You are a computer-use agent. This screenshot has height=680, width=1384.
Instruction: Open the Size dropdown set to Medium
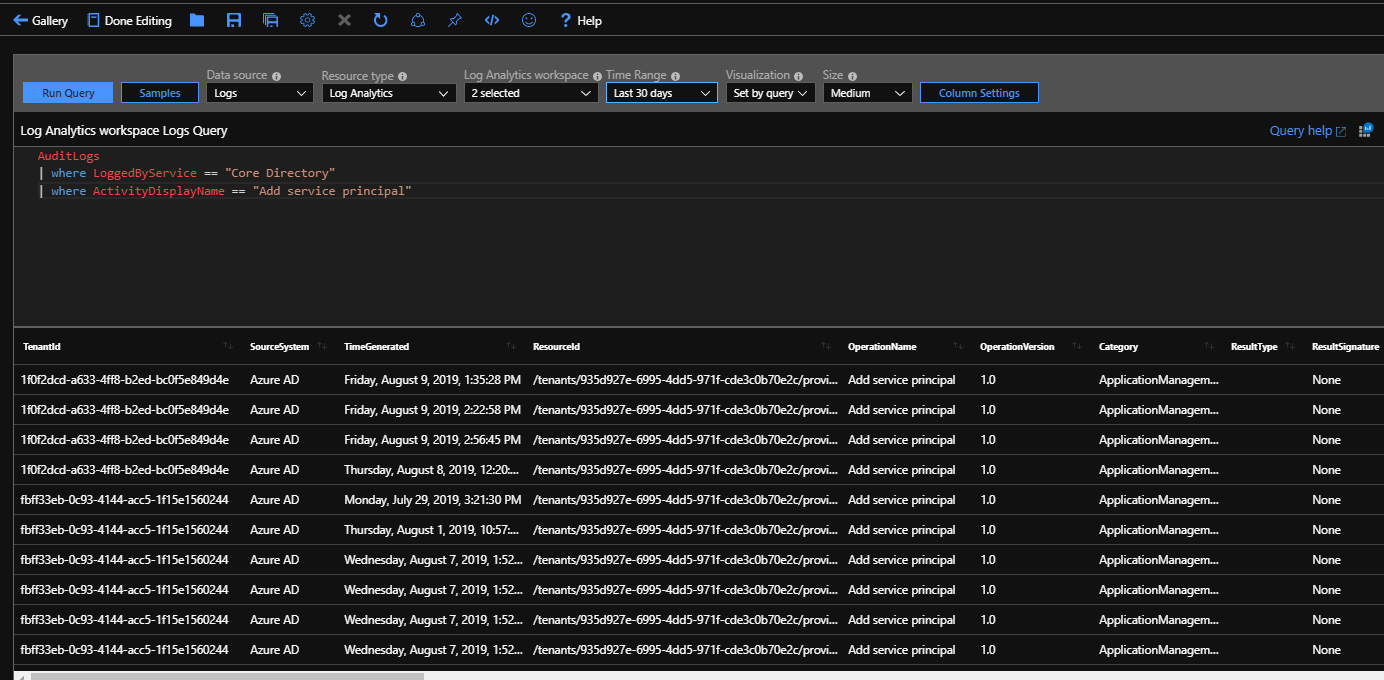pos(866,93)
